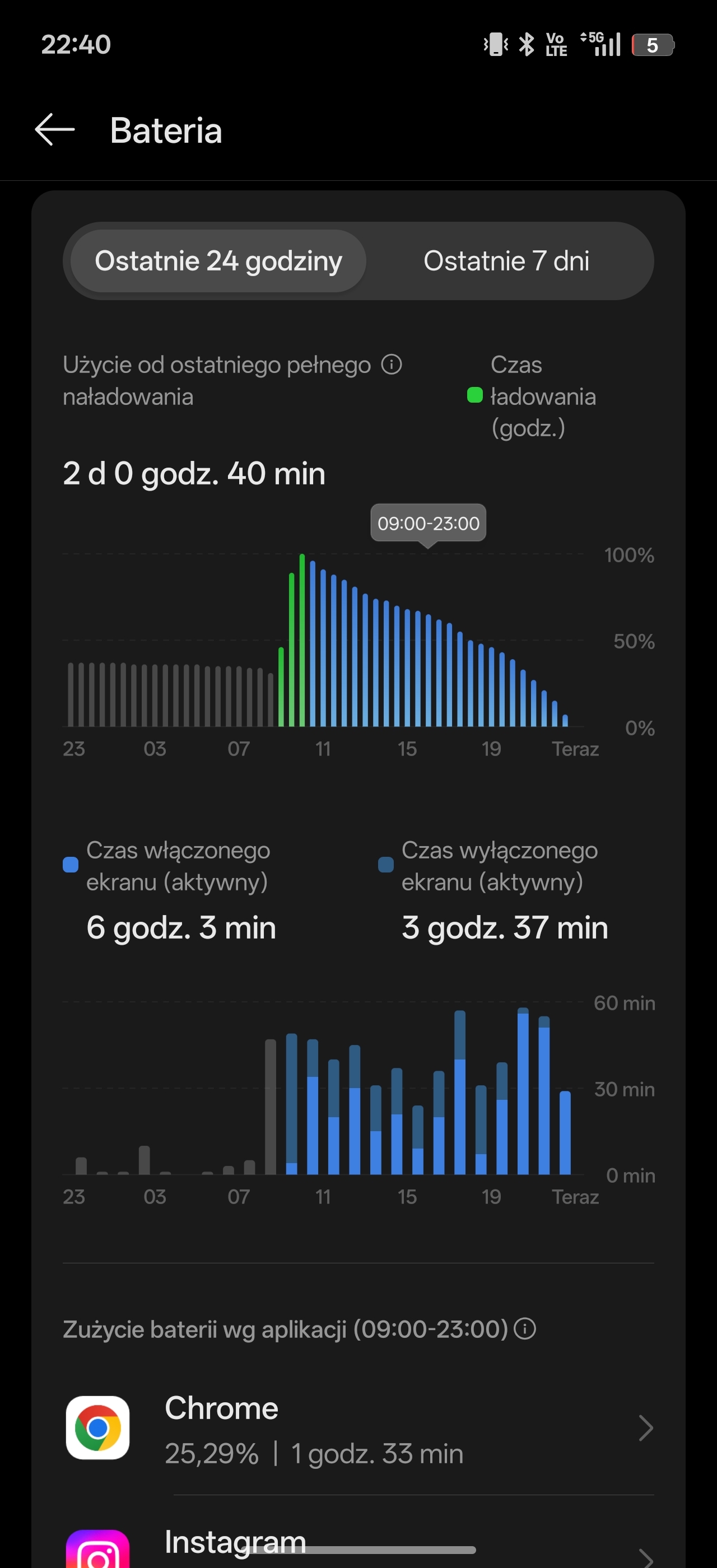Switch to Ostatnie 7 dni view

pyautogui.click(x=506, y=261)
